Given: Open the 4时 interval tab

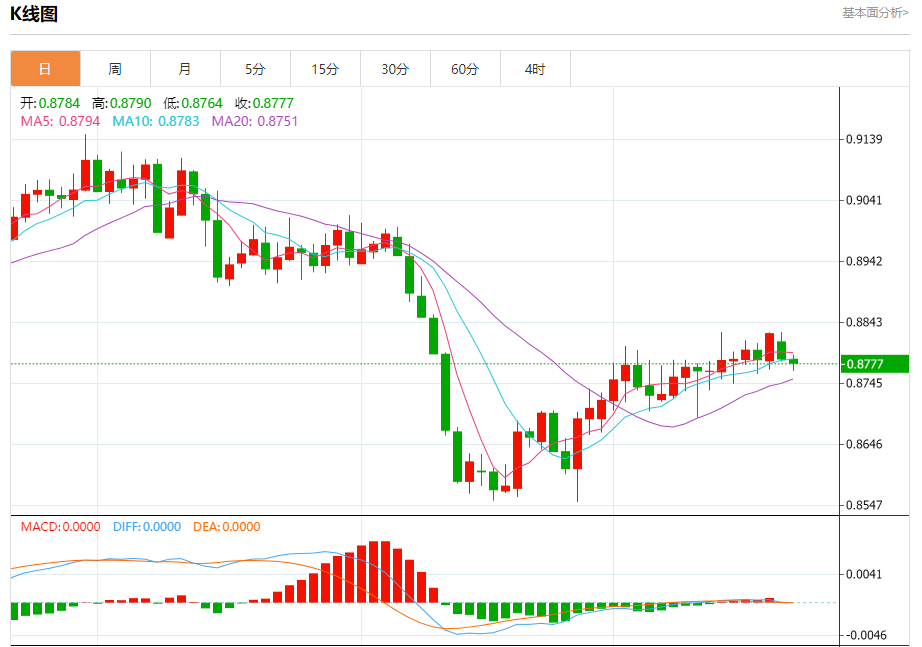Looking at the screenshot, I should (535, 69).
